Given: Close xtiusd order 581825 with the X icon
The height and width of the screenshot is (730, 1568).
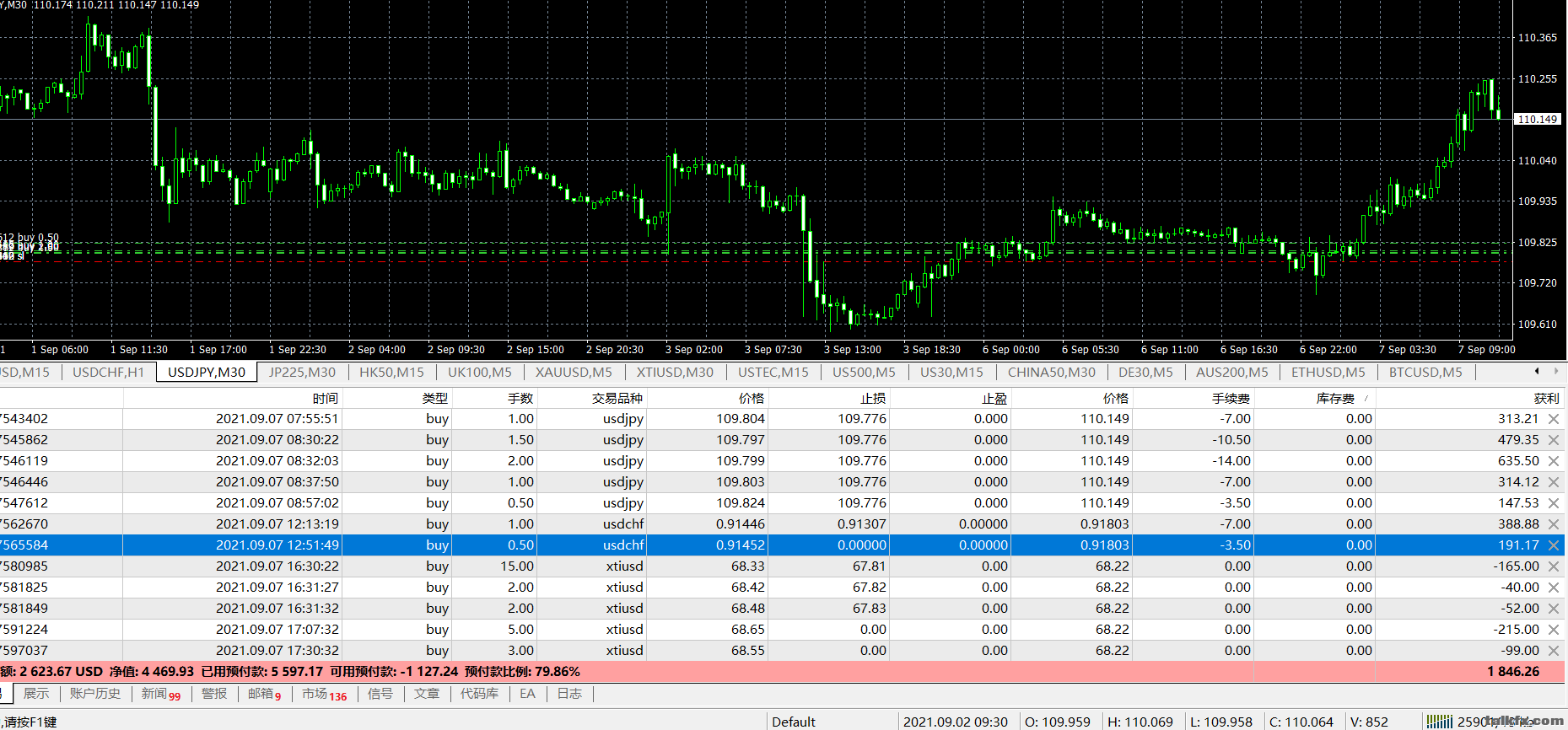Looking at the screenshot, I should (1554, 588).
